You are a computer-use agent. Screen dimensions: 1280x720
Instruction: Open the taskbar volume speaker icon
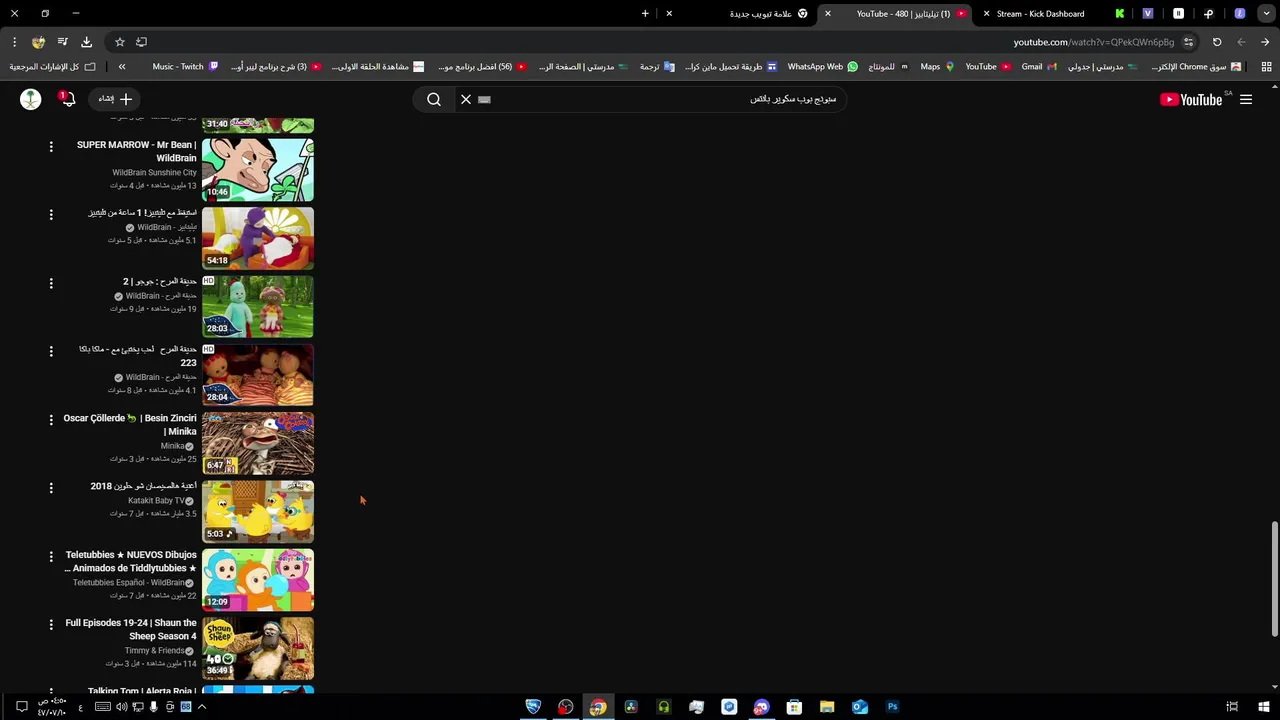pyautogui.click(x=121, y=707)
